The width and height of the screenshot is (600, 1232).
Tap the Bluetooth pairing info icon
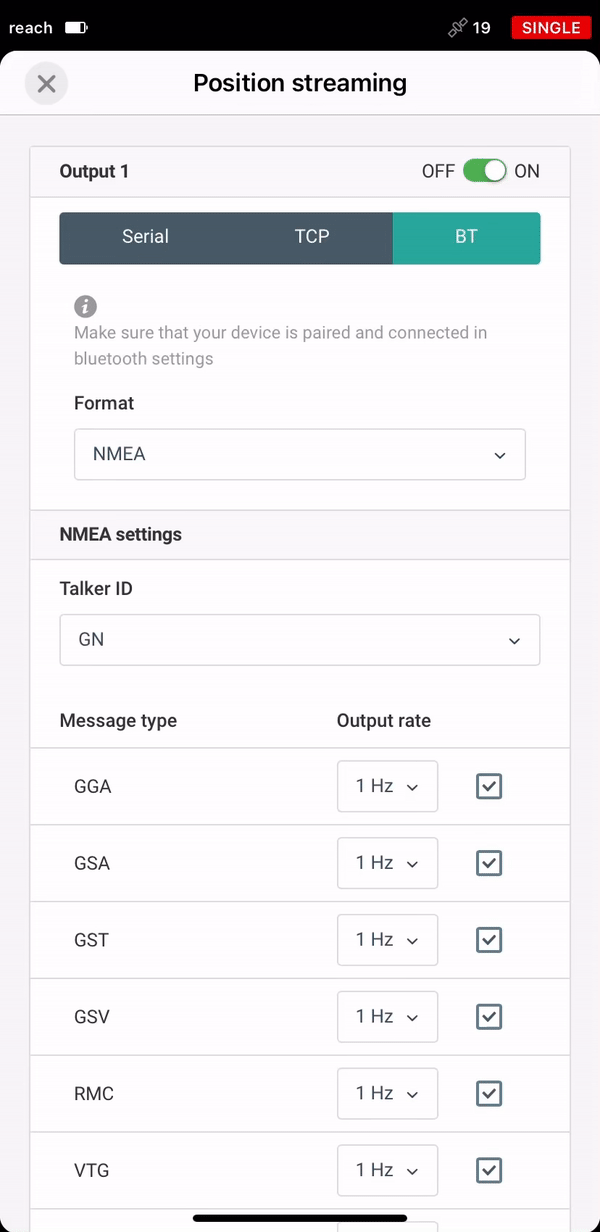coord(86,306)
